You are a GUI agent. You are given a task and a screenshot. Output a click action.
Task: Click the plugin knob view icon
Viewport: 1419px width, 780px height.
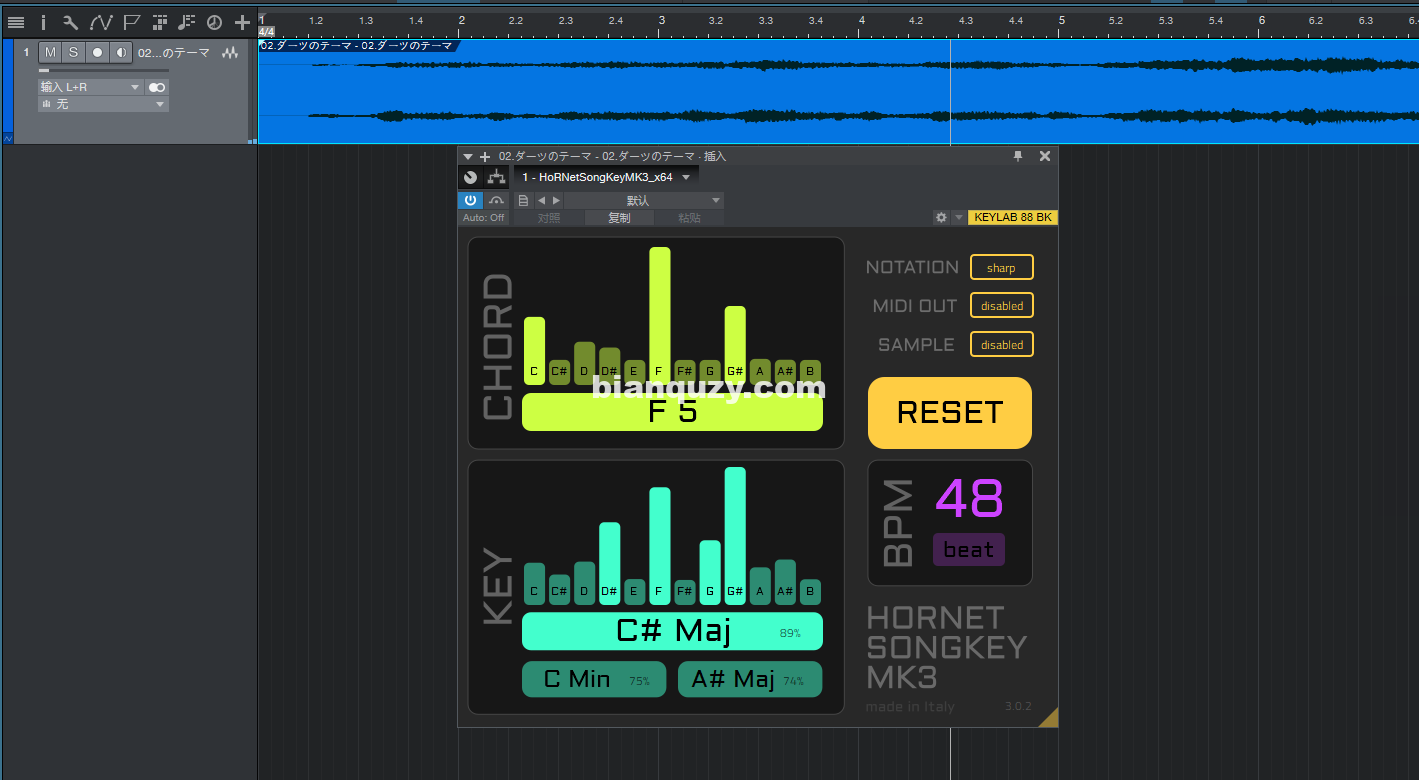[x=471, y=177]
